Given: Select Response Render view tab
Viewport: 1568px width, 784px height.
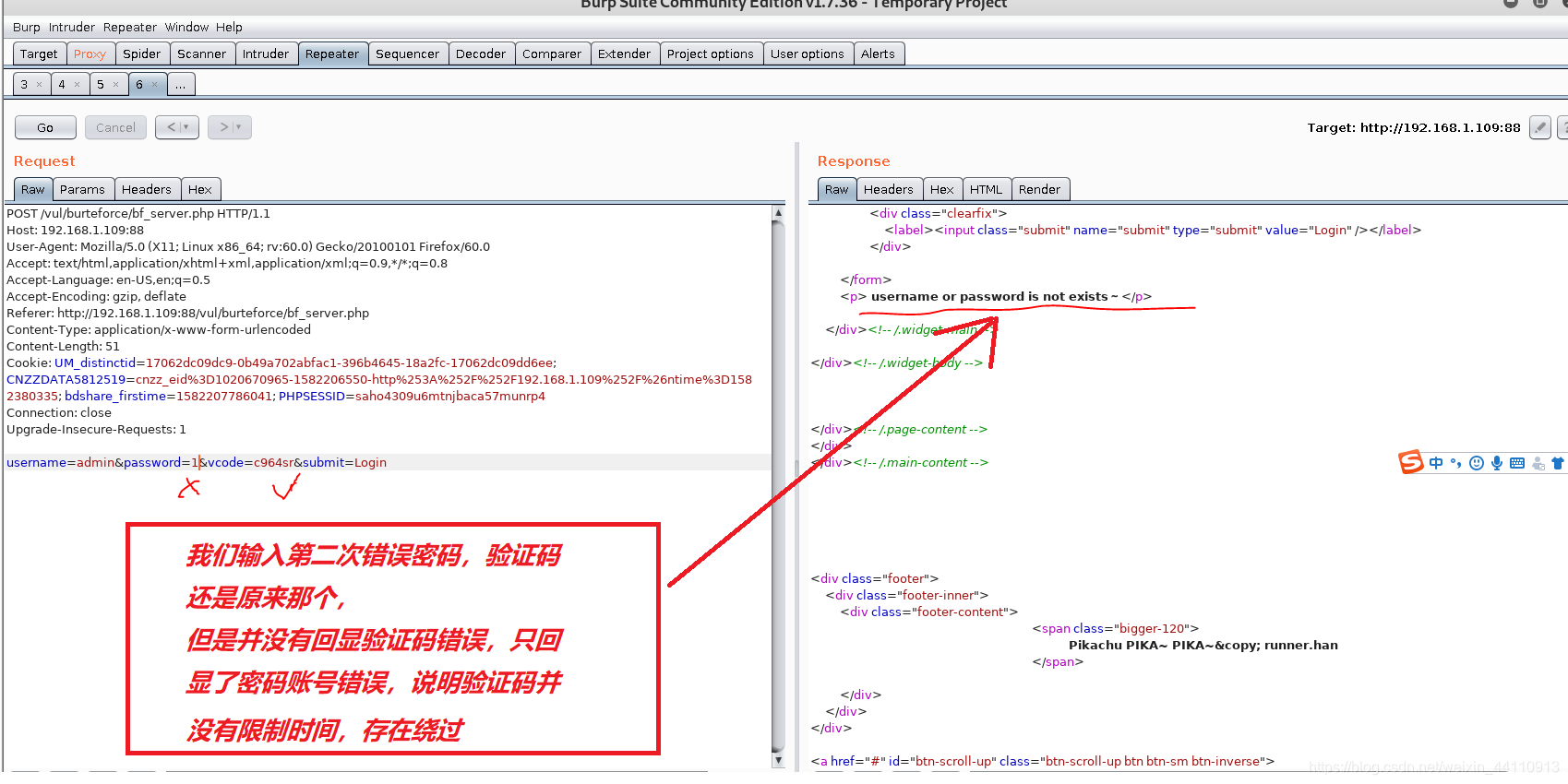Looking at the screenshot, I should click(x=1040, y=189).
